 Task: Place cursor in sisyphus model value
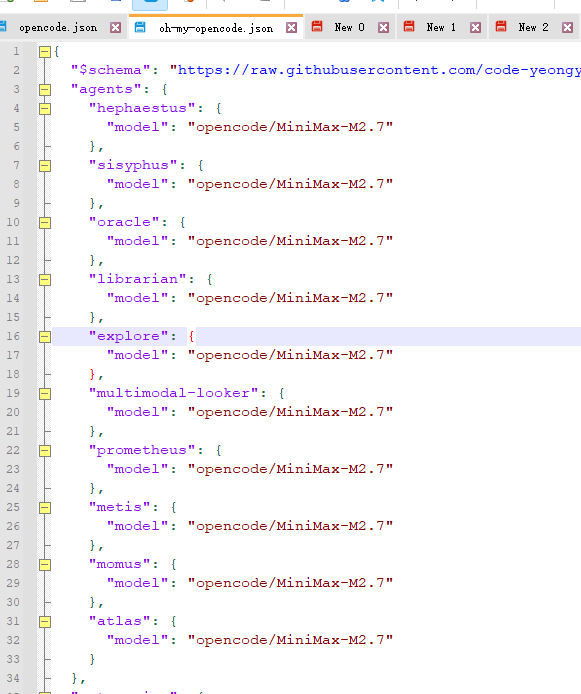coord(290,184)
